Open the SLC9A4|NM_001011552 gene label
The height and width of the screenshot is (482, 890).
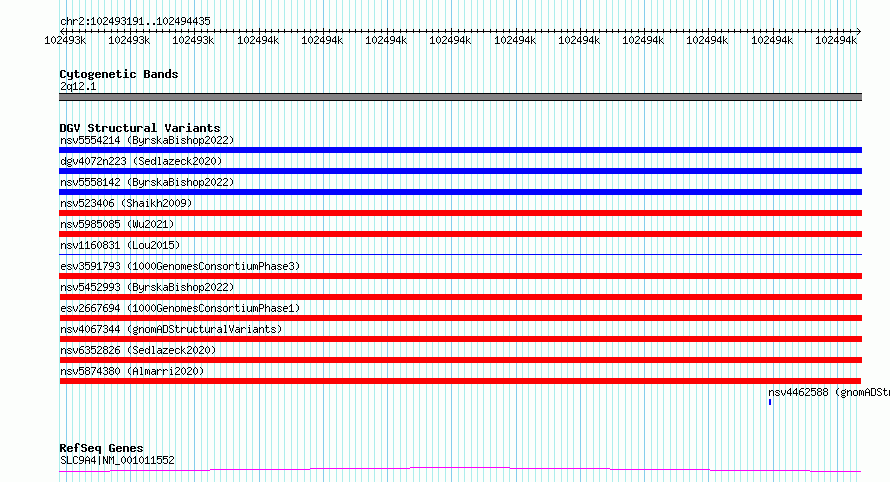coord(117,460)
